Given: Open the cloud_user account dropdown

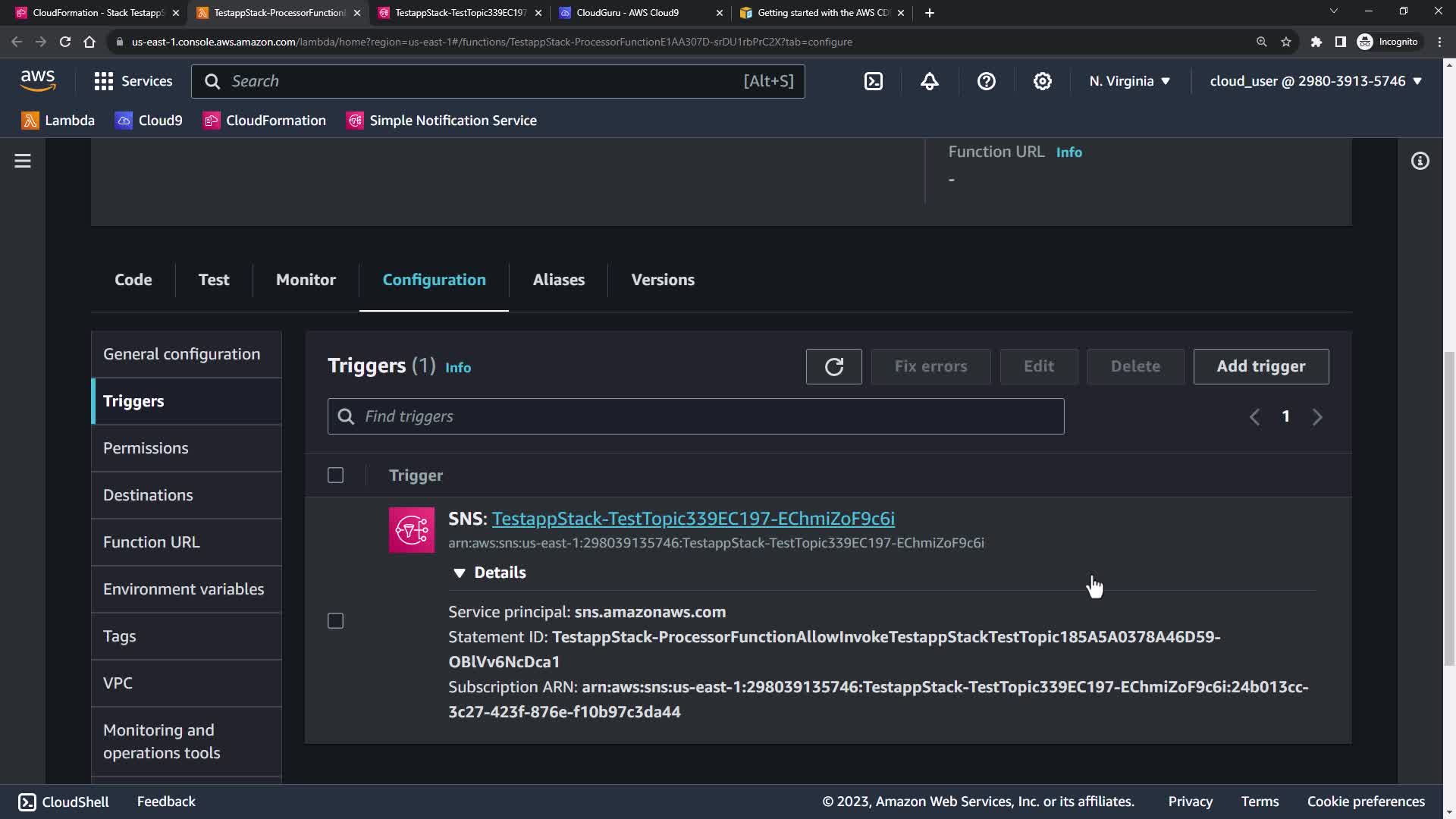Looking at the screenshot, I should click(x=1315, y=81).
